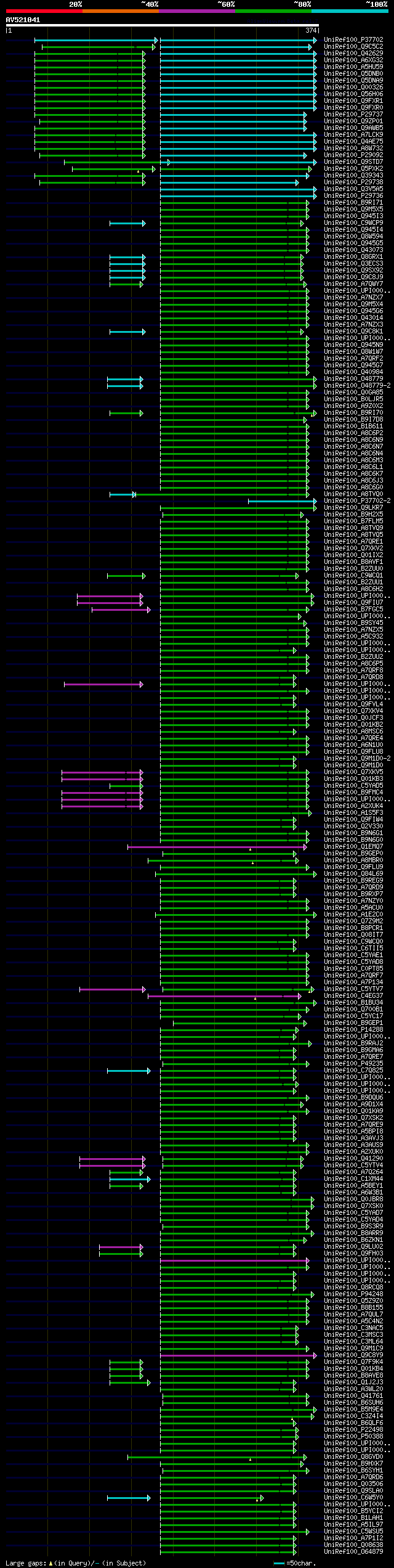
Task: Select the UniRef100_P29736 label
Action: [x=353, y=195]
